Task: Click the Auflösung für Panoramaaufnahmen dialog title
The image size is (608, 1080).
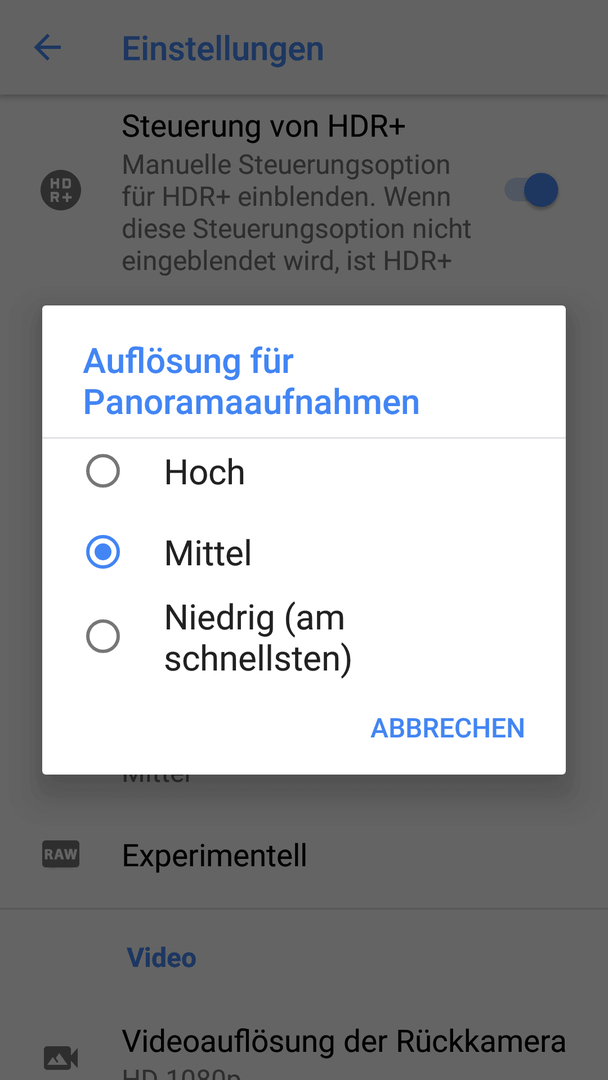Action: click(x=251, y=382)
